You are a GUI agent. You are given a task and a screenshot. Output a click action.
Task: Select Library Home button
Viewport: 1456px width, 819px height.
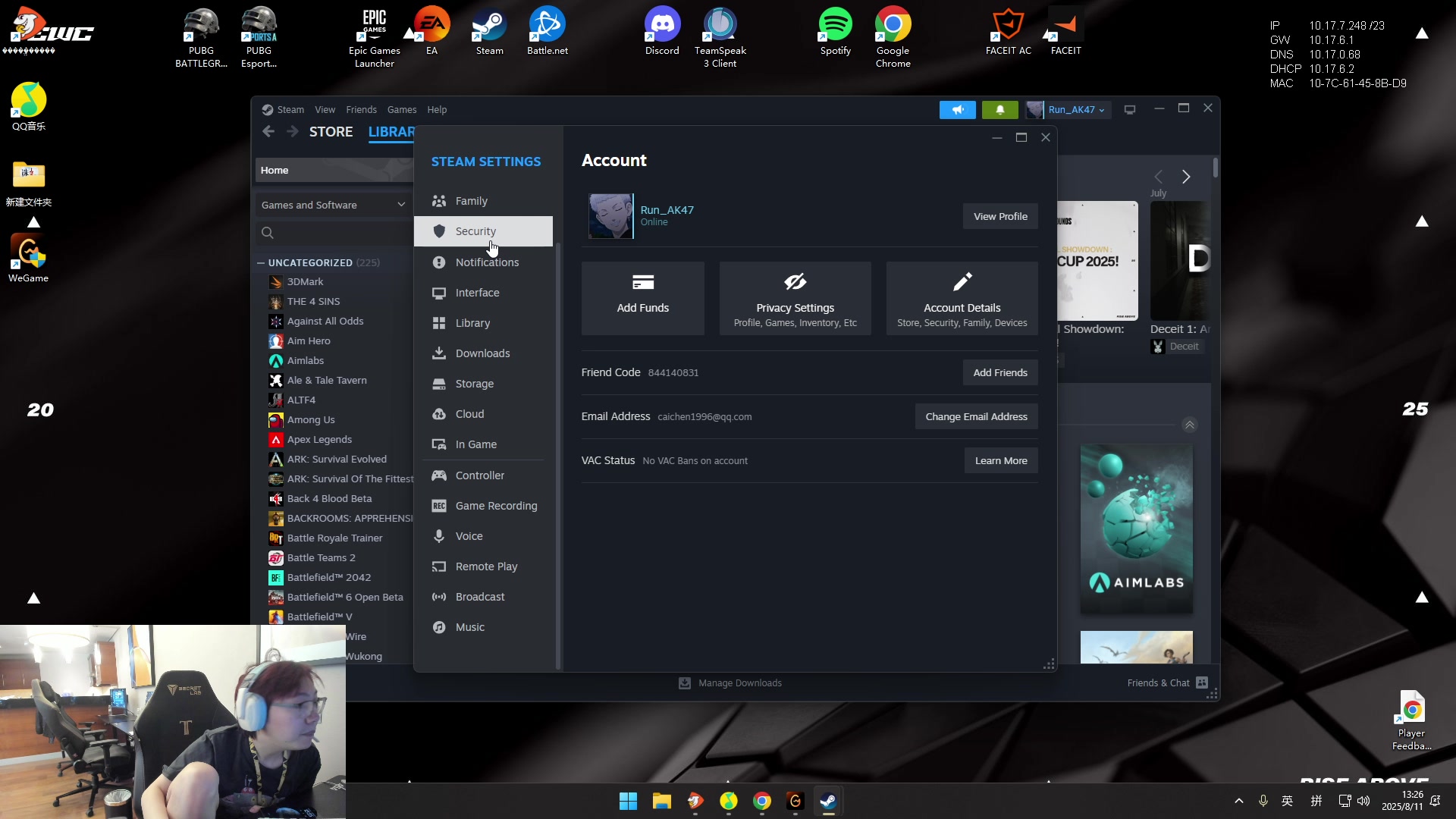pyautogui.click(x=334, y=171)
